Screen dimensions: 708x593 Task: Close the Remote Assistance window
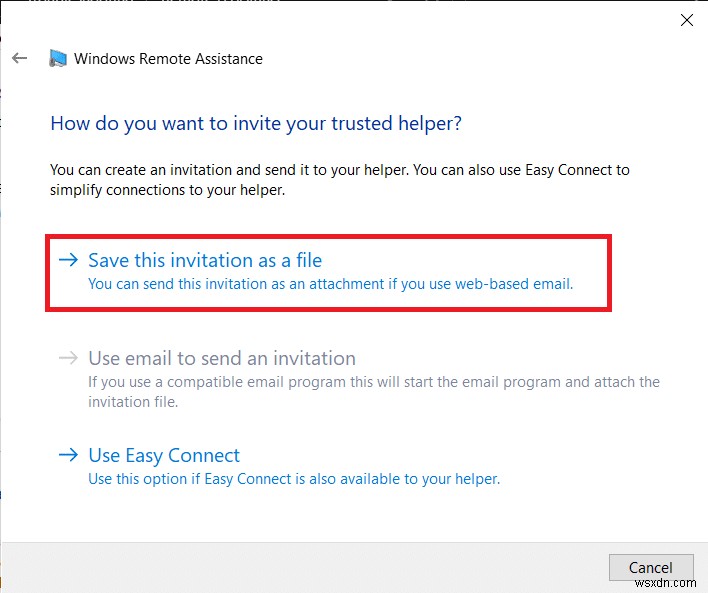coord(686,20)
